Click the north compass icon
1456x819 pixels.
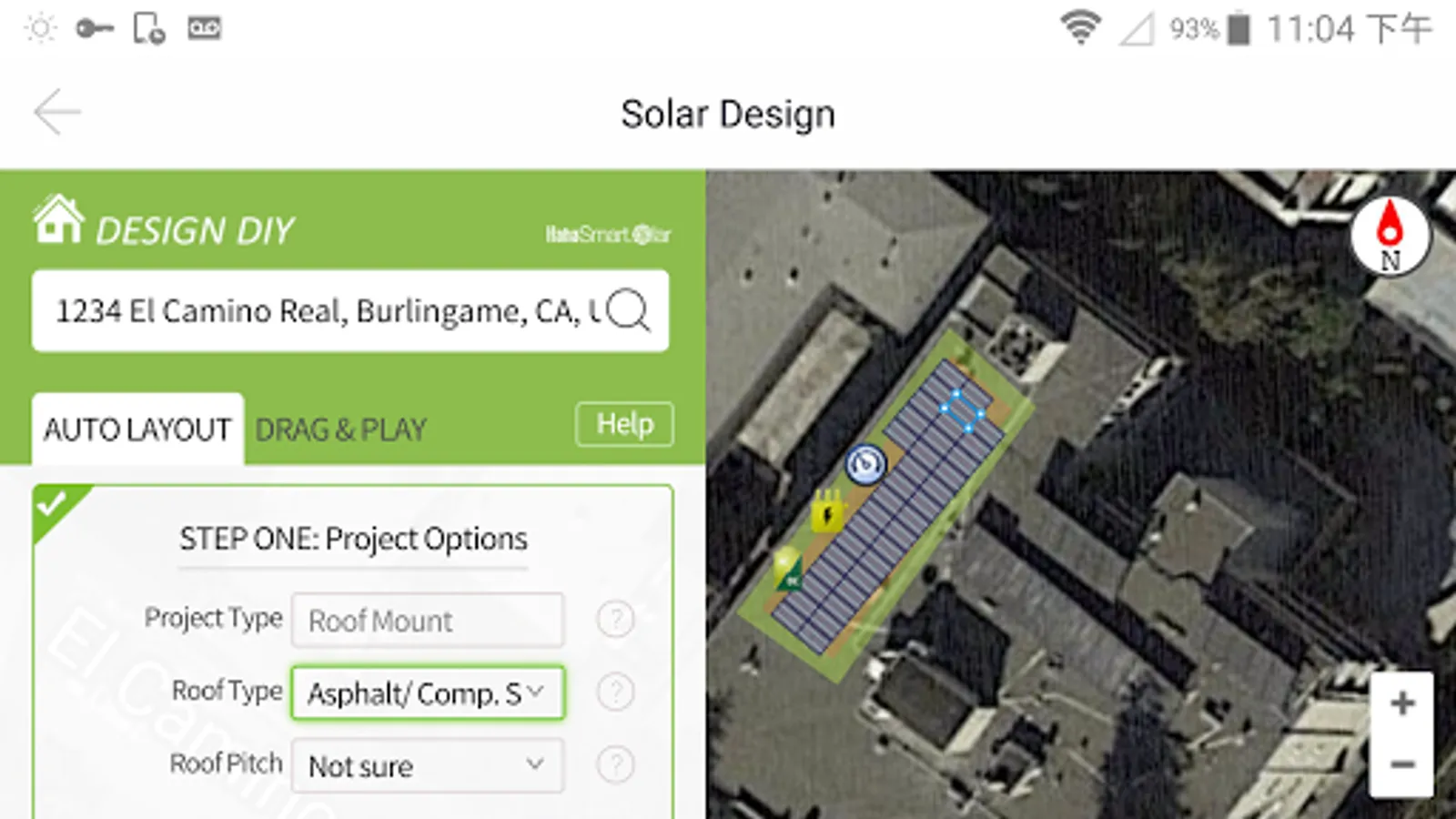pyautogui.click(x=1390, y=236)
